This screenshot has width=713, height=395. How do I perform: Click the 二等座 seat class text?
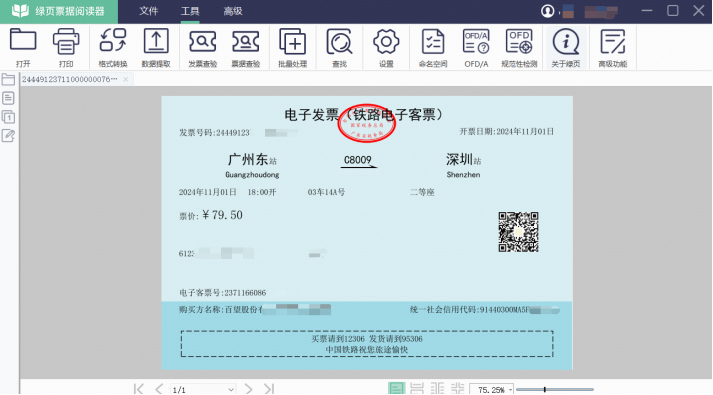[x=422, y=192]
